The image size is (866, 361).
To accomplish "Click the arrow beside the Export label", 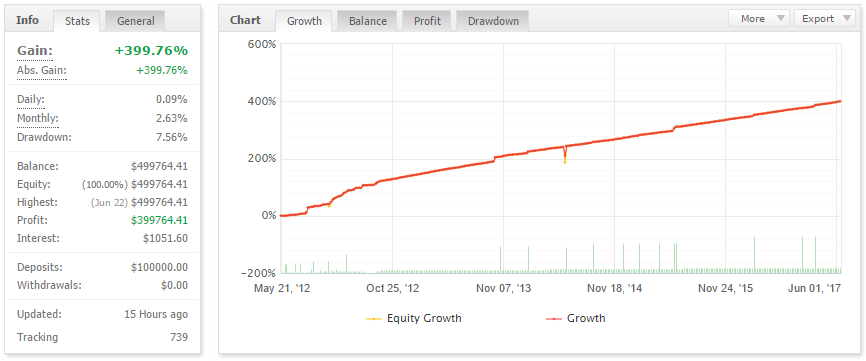I will pyautogui.click(x=846, y=18).
